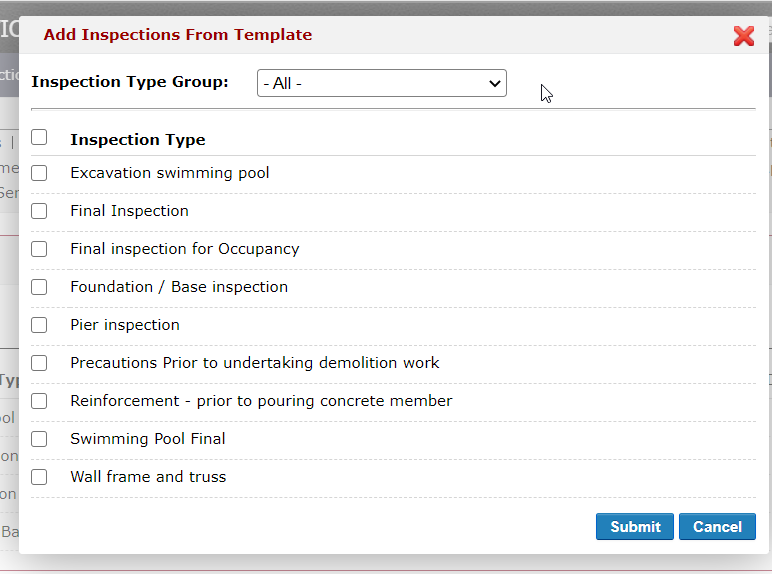Click the Final inspection for Occupancy text

(184, 249)
